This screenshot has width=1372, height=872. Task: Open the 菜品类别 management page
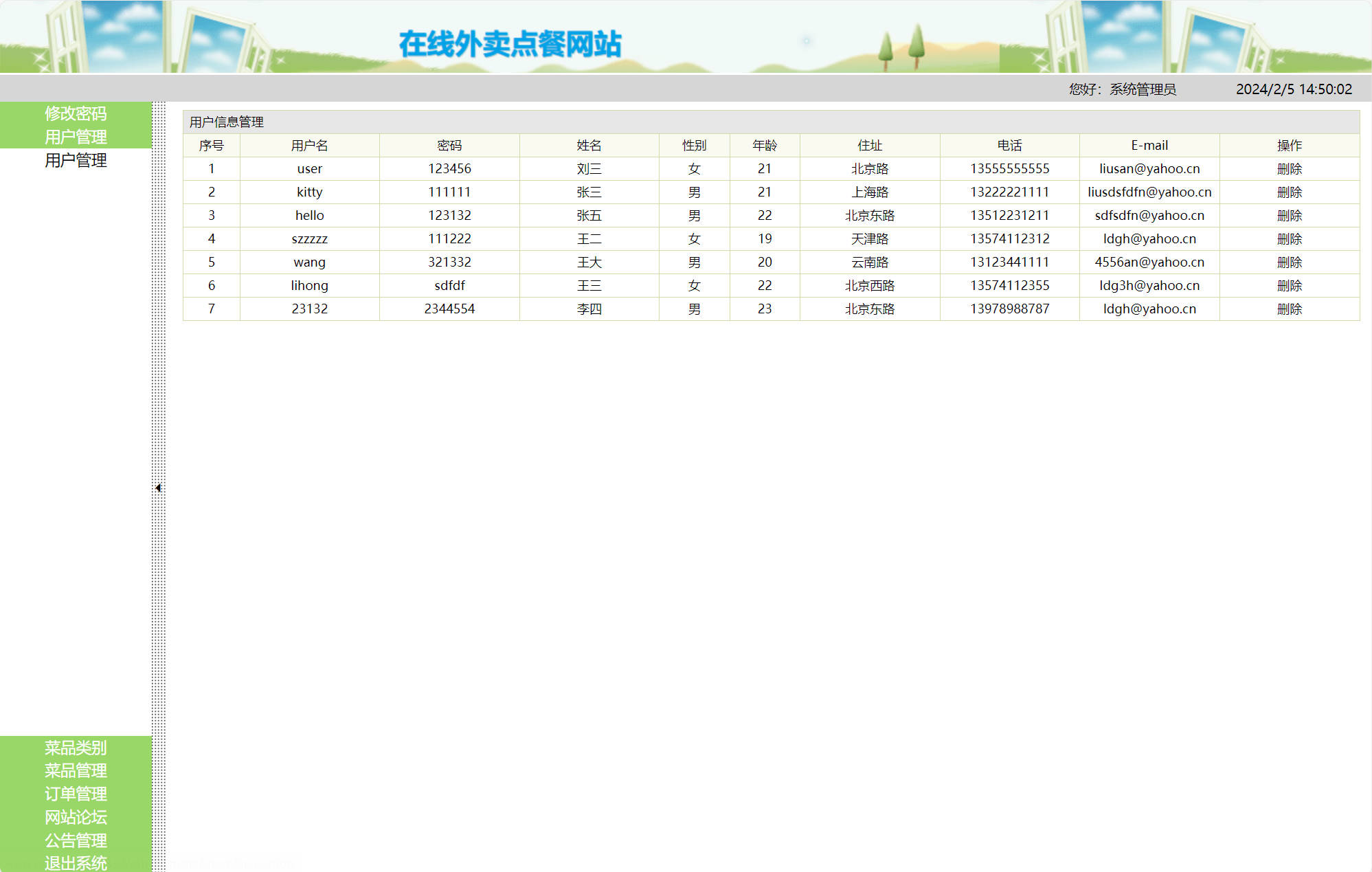tap(76, 748)
